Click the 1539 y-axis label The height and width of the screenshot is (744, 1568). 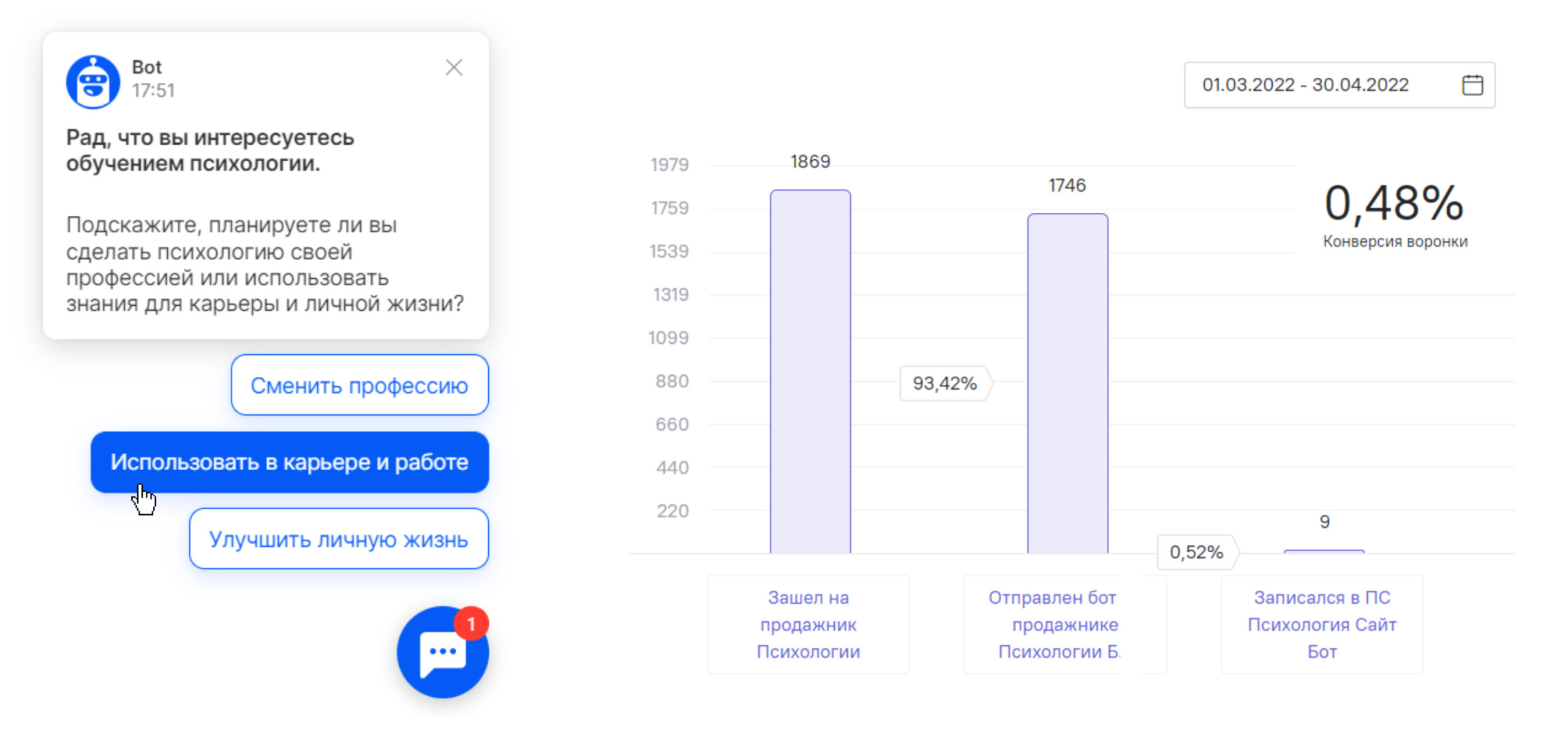pos(669,251)
